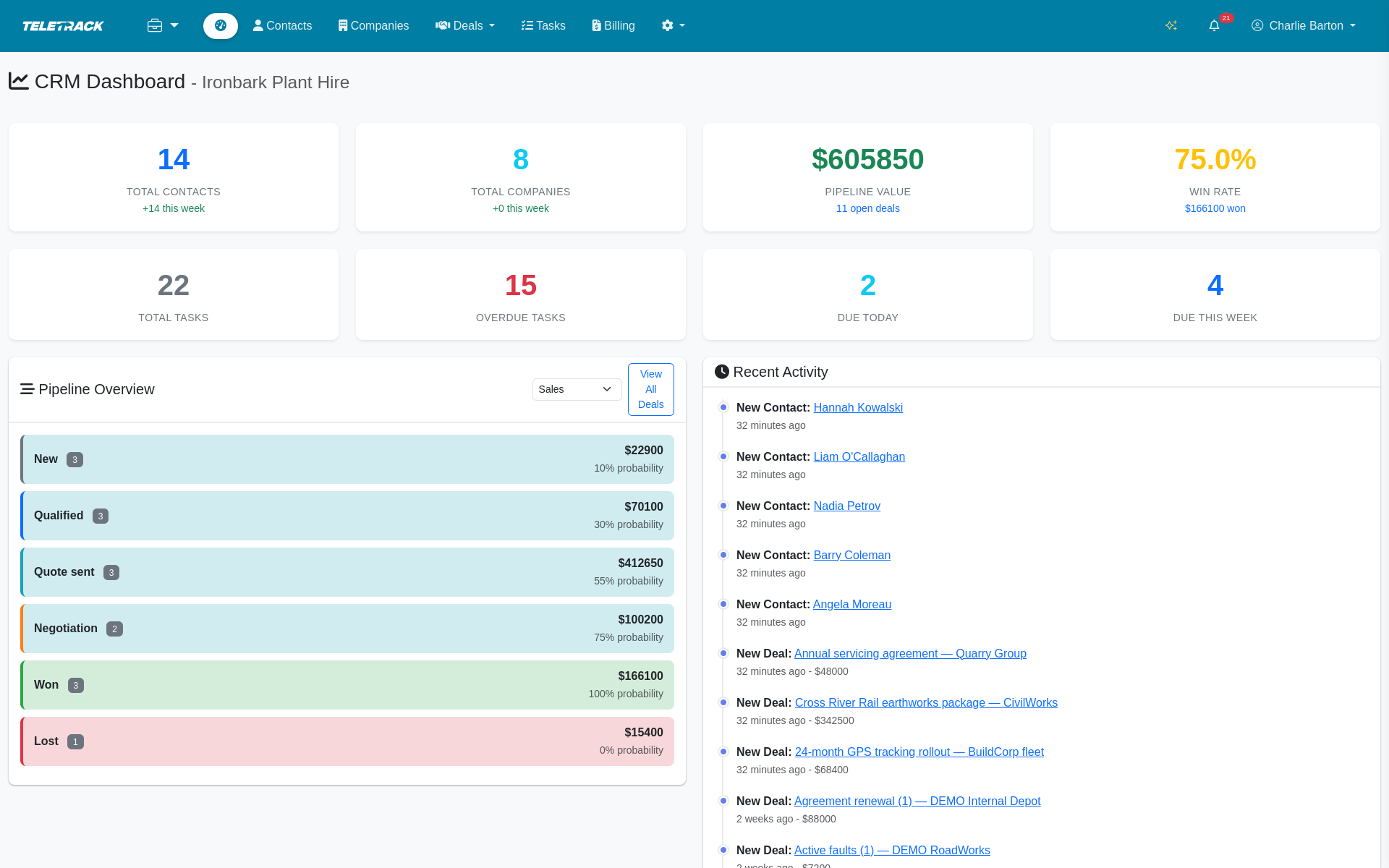This screenshot has width=1389, height=868.
Task: Expand the Deals menu
Action: [x=465, y=25]
